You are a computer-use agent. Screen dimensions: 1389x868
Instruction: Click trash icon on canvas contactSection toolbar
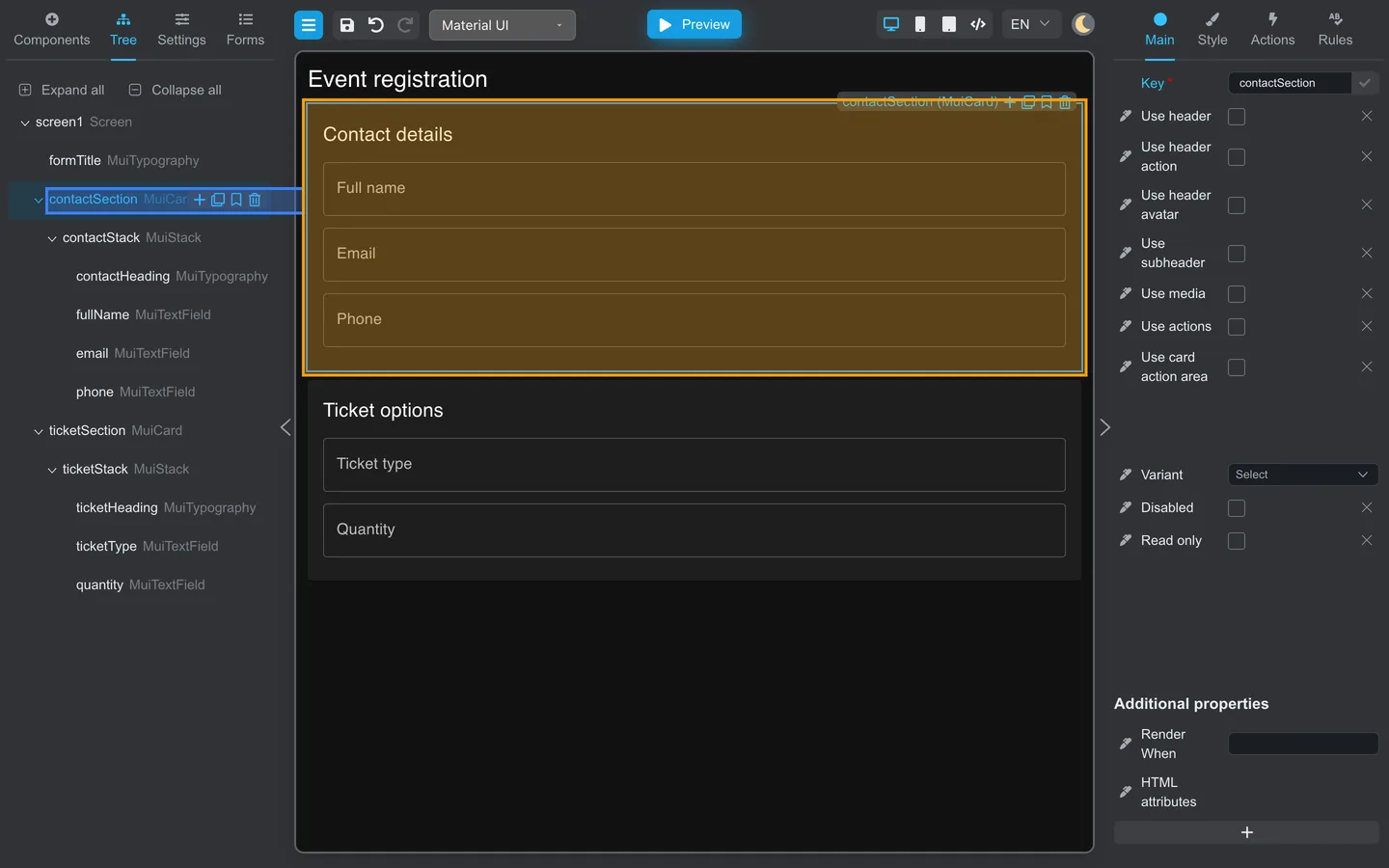(1065, 101)
